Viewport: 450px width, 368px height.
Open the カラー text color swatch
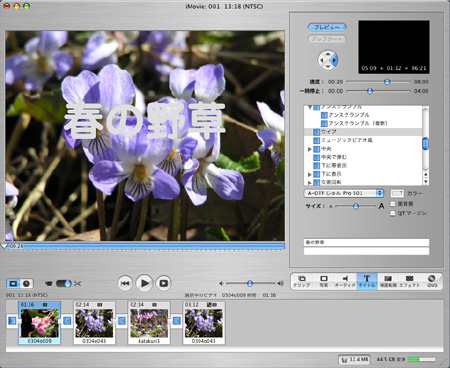pos(397,193)
